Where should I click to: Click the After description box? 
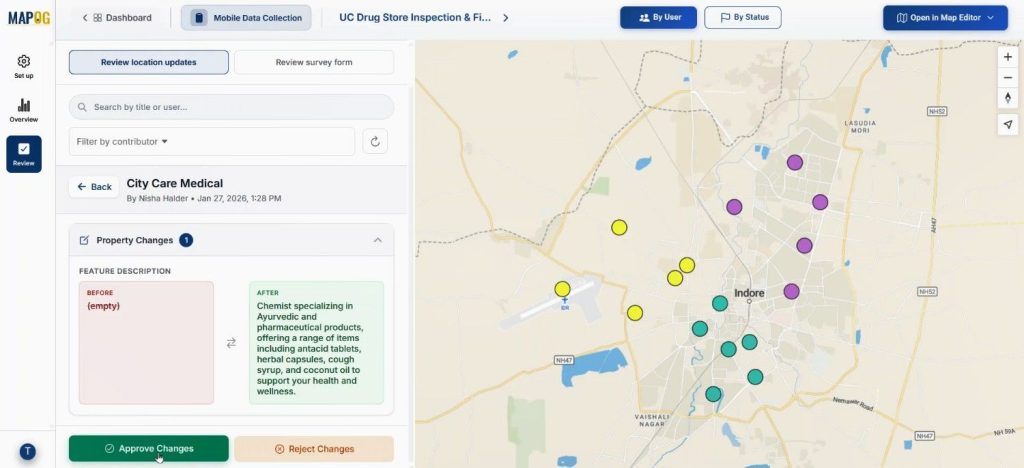coord(317,343)
